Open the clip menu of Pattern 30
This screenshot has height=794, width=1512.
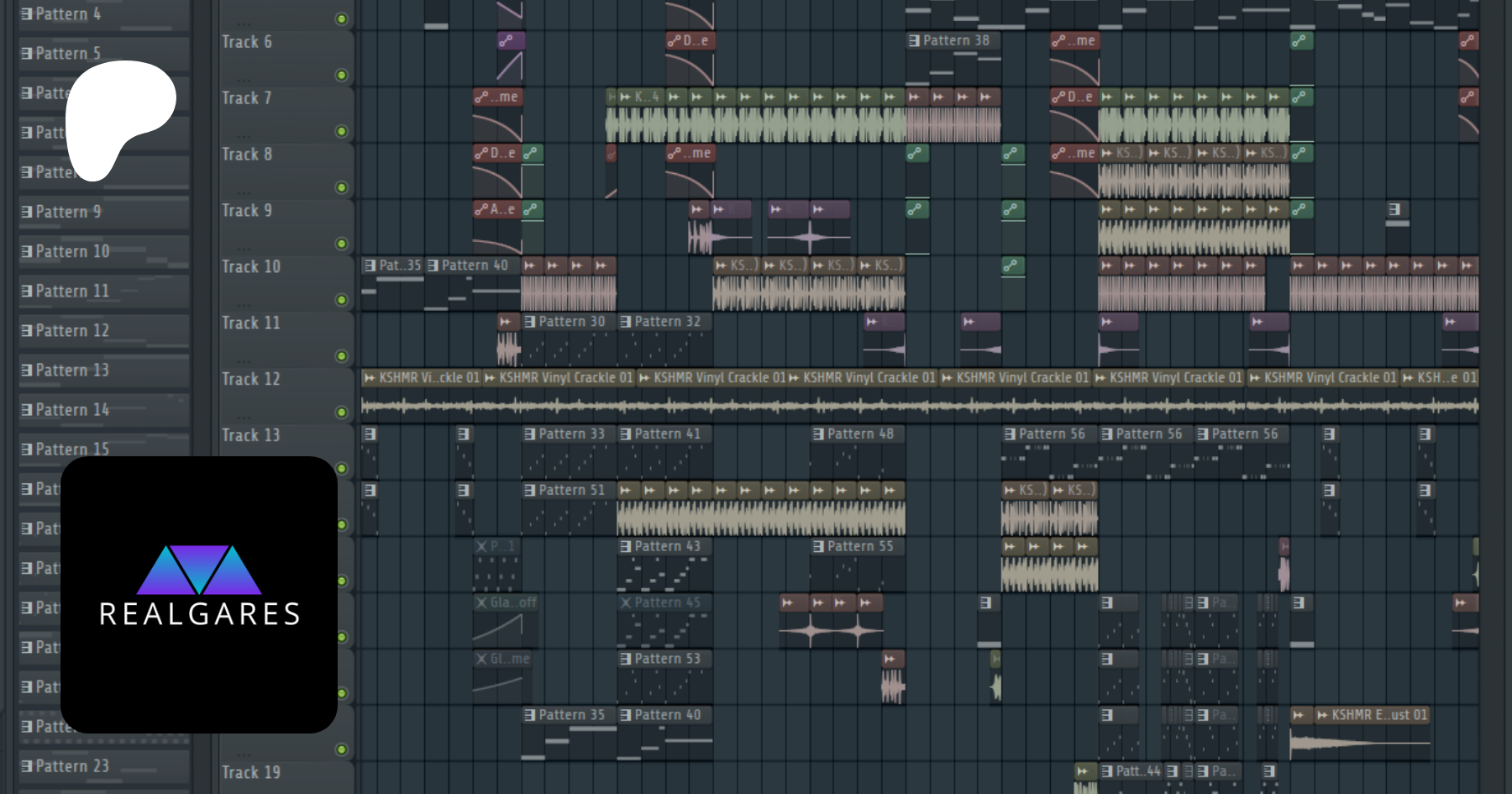pos(530,322)
